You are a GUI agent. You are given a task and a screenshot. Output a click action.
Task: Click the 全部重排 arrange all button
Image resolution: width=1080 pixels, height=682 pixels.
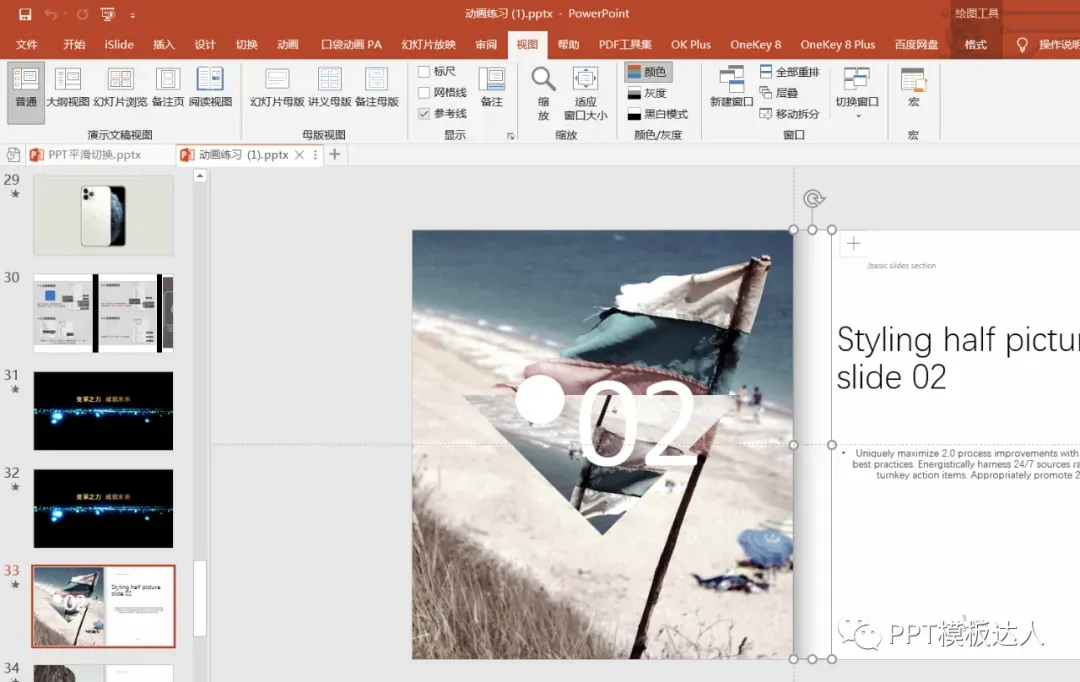click(x=789, y=72)
